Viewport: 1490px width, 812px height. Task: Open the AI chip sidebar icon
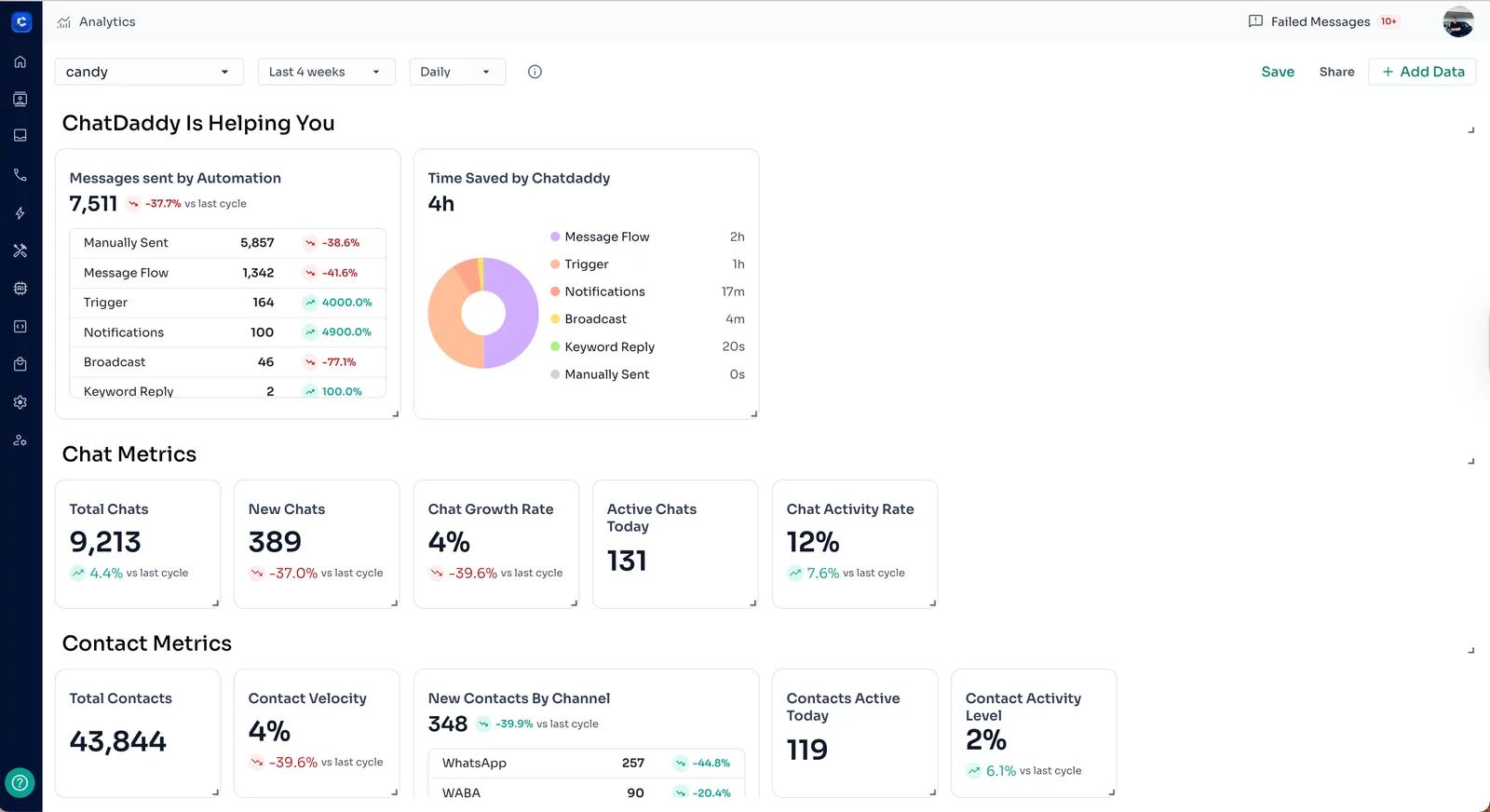point(20,289)
